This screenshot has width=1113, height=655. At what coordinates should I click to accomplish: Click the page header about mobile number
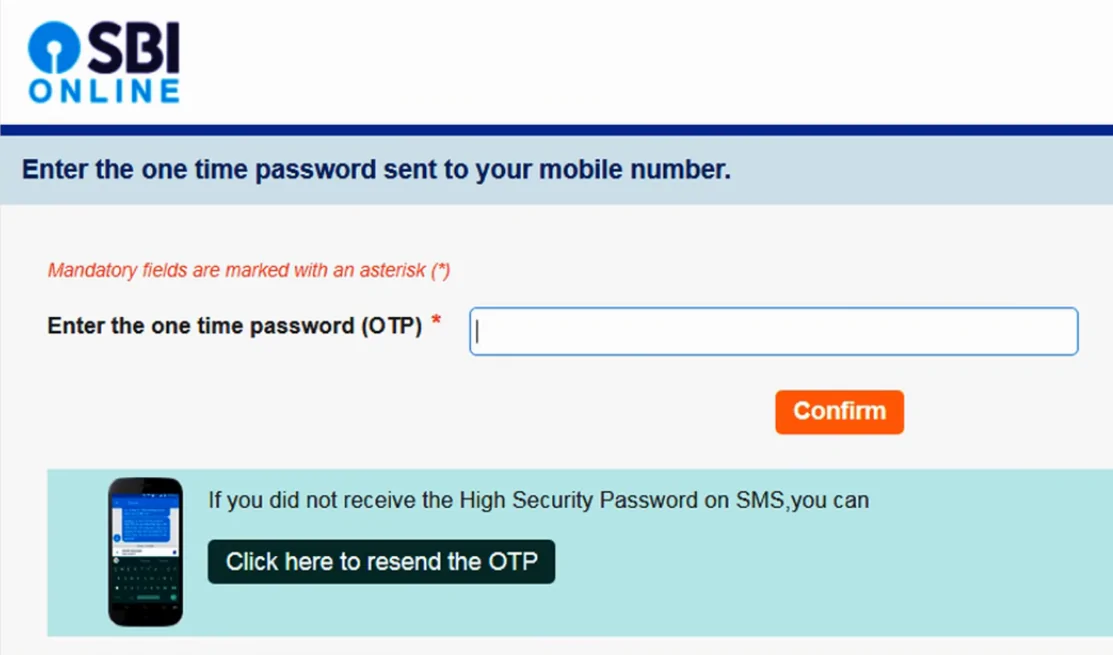pos(373,169)
